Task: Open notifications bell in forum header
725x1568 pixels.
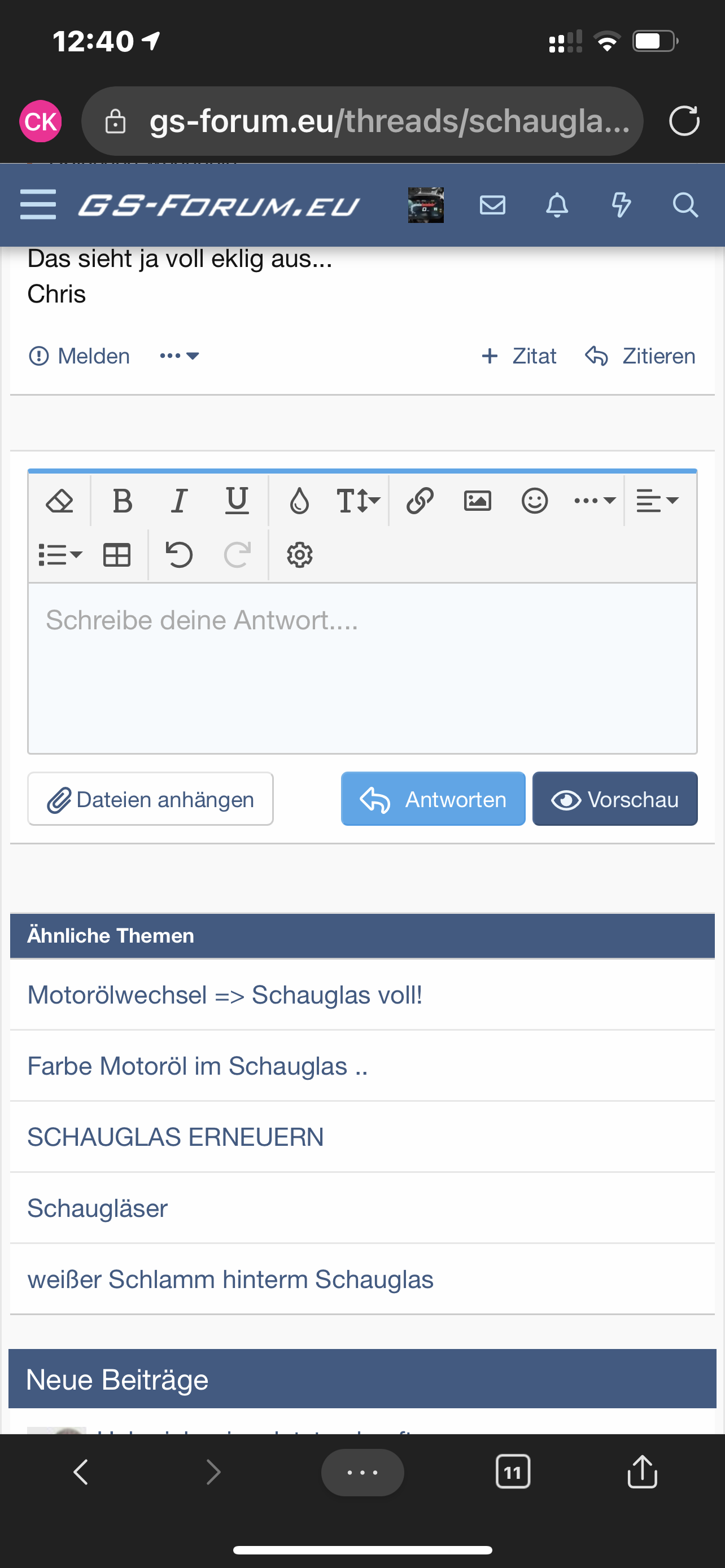Action: pos(556,205)
